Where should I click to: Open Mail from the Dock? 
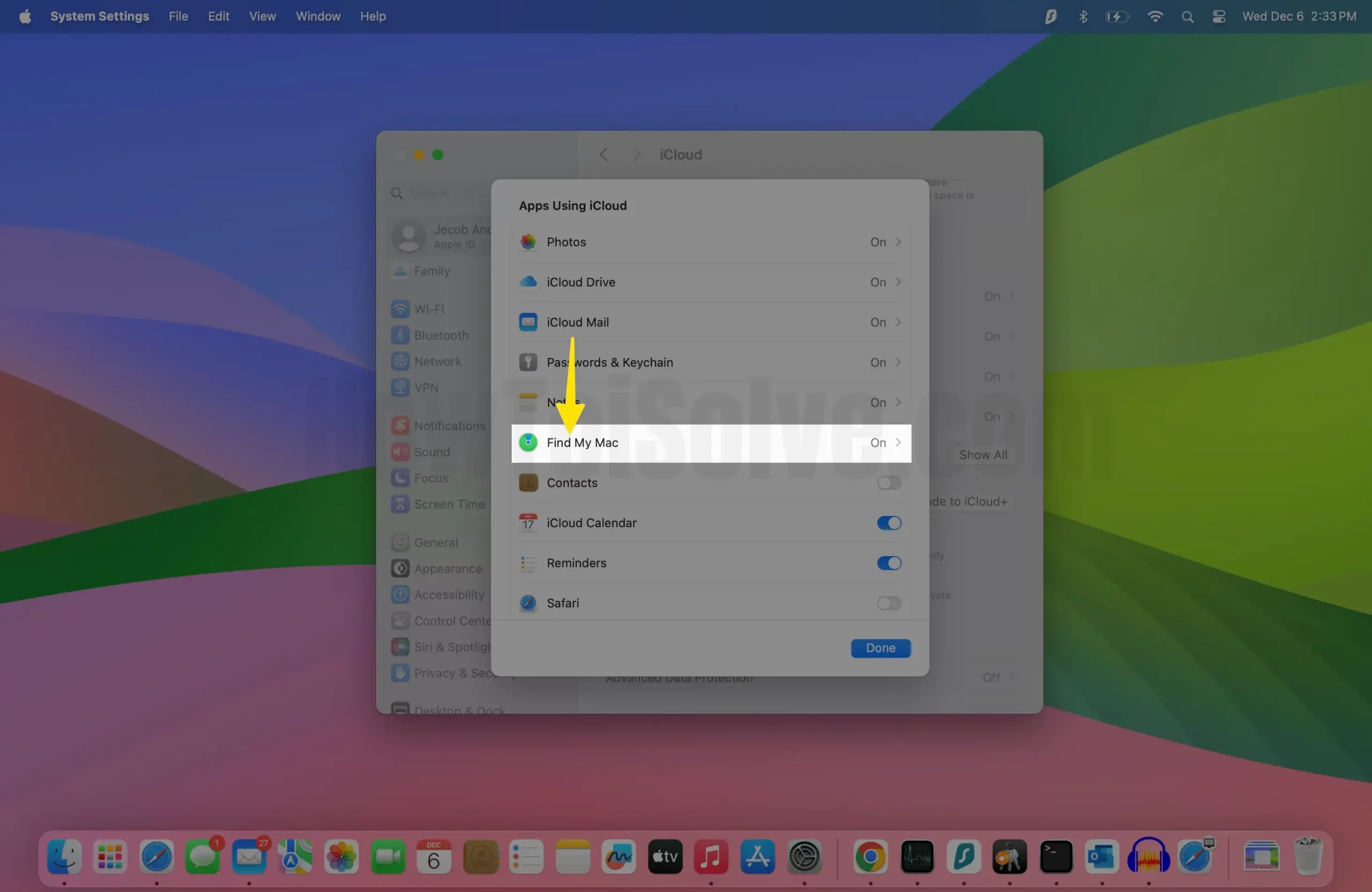pos(249,857)
